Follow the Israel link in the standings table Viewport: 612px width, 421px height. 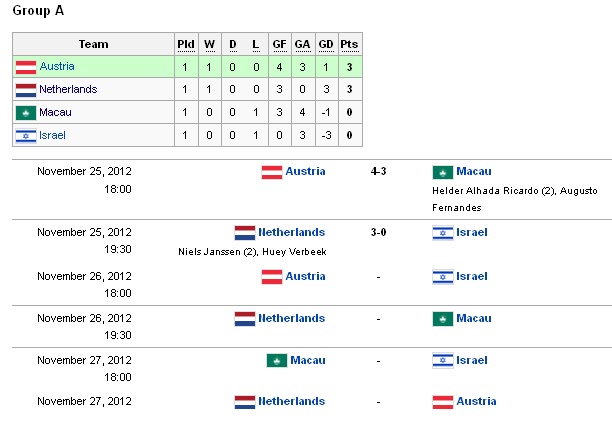(x=52, y=135)
